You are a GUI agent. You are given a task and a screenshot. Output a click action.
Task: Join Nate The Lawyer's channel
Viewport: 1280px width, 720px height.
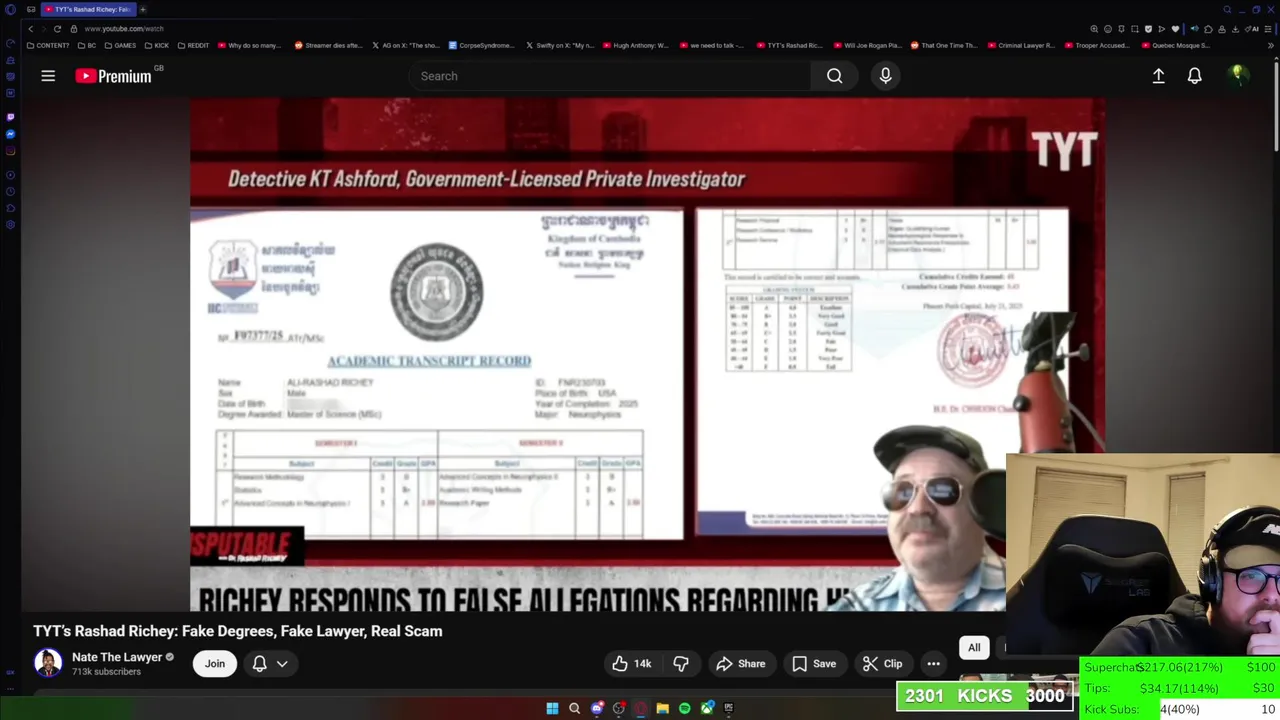[x=215, y=664]
